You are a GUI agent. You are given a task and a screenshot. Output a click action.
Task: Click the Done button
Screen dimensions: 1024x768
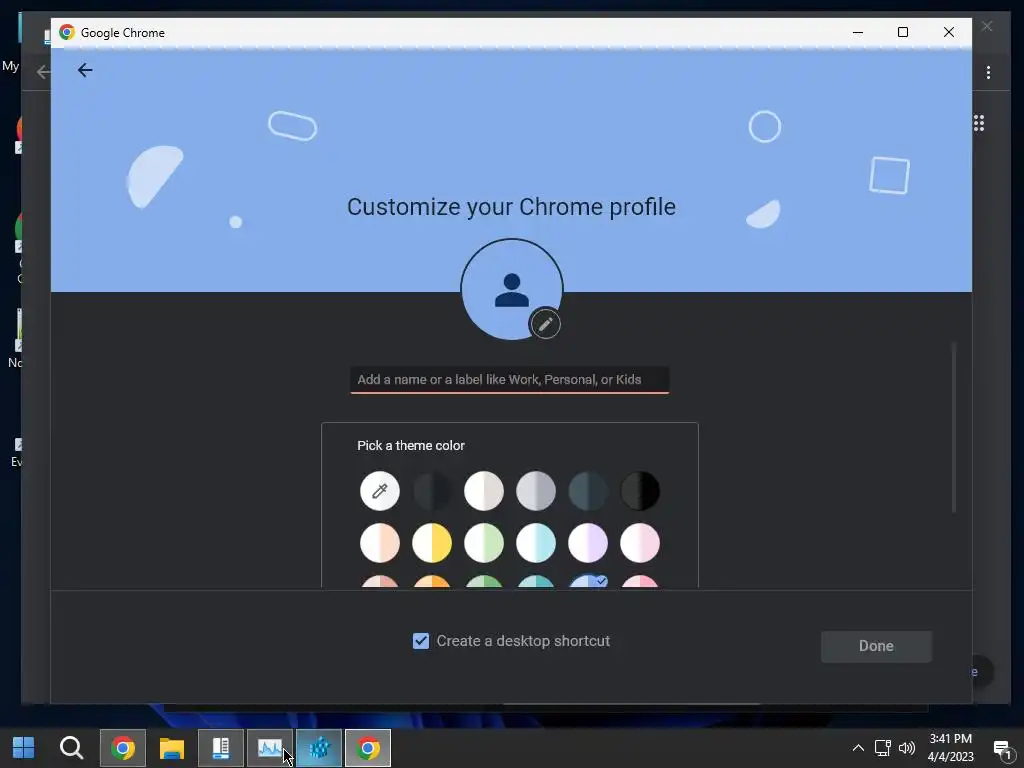click(x=876, y=646)
